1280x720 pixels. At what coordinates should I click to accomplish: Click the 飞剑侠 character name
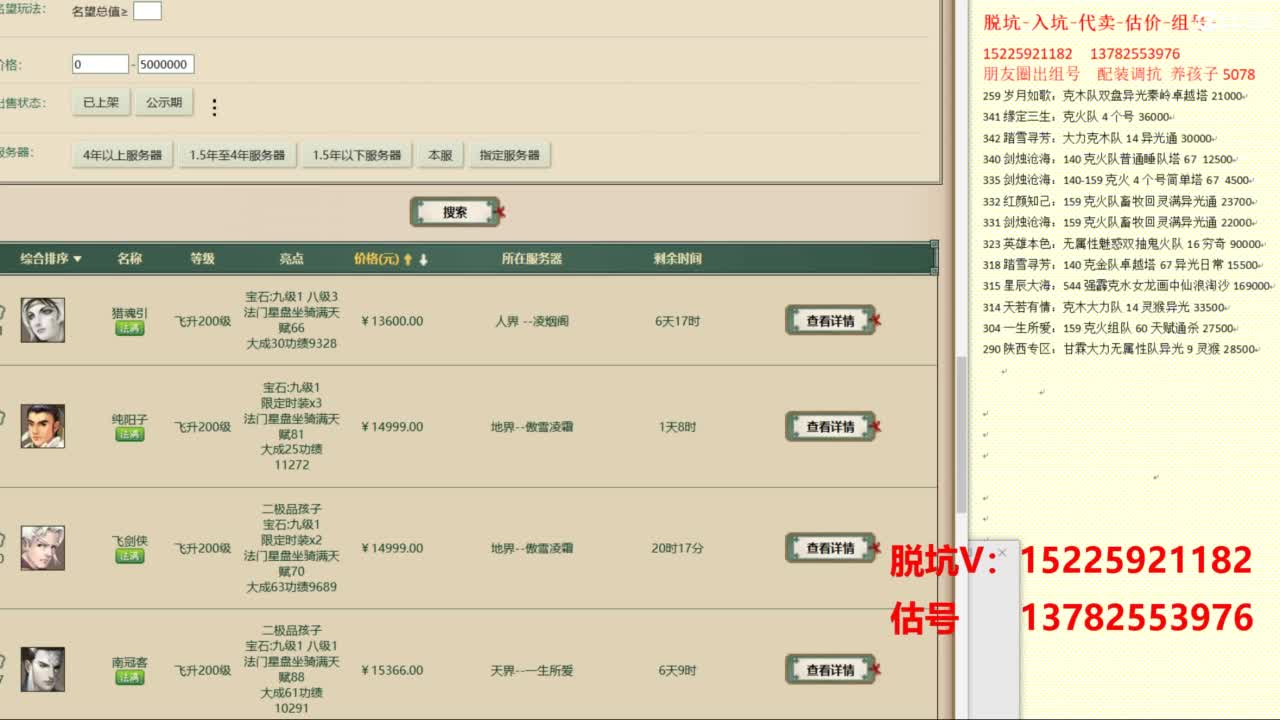tap(130, 541)
